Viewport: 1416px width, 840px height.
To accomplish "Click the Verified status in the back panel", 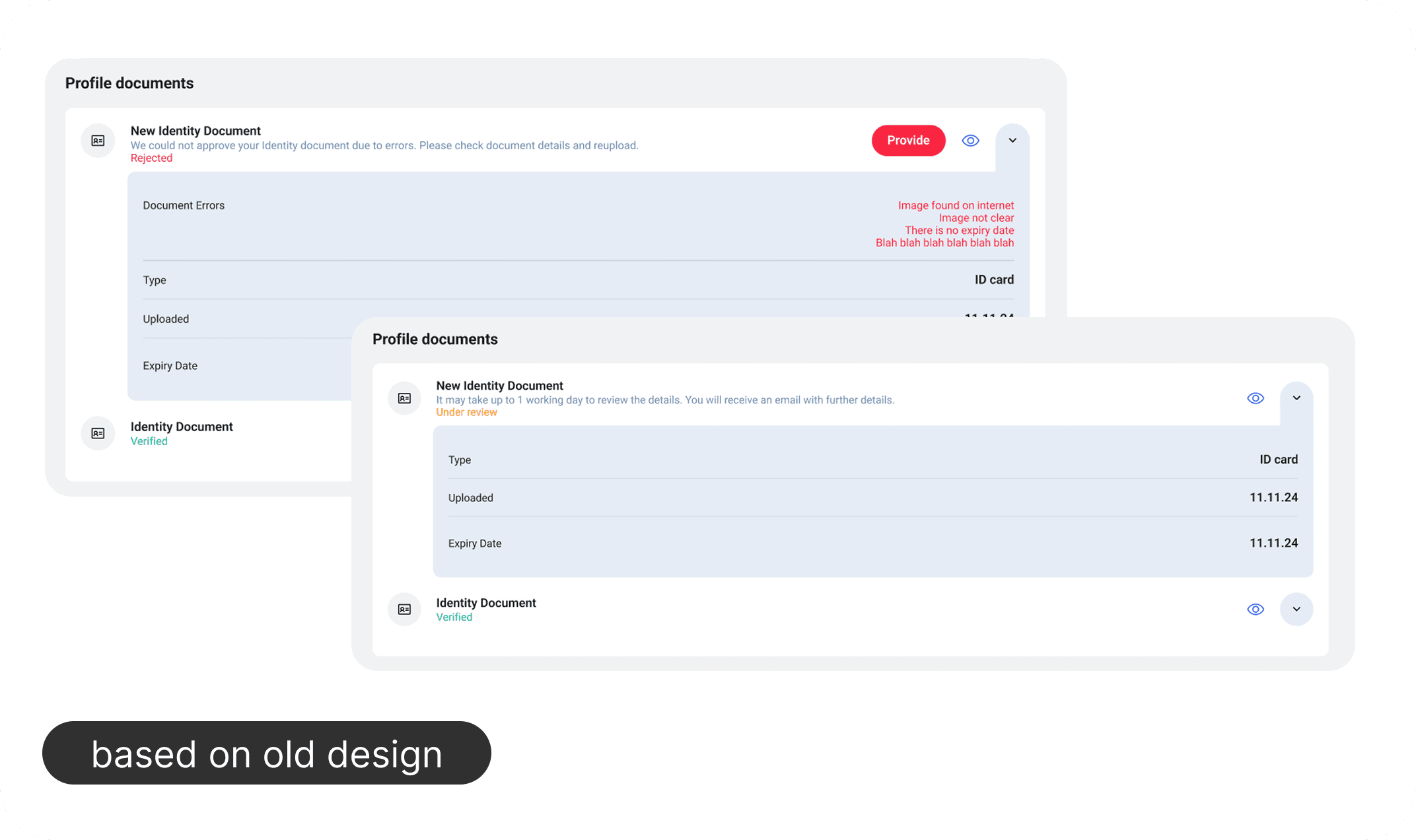I will [149, 442].
